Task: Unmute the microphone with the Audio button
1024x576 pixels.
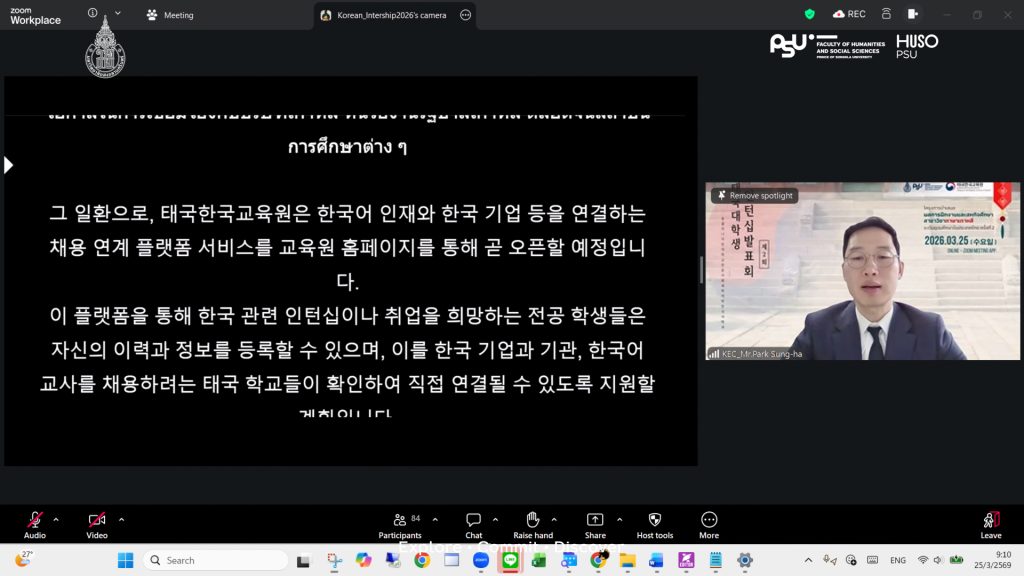Action: coord(35,521)
